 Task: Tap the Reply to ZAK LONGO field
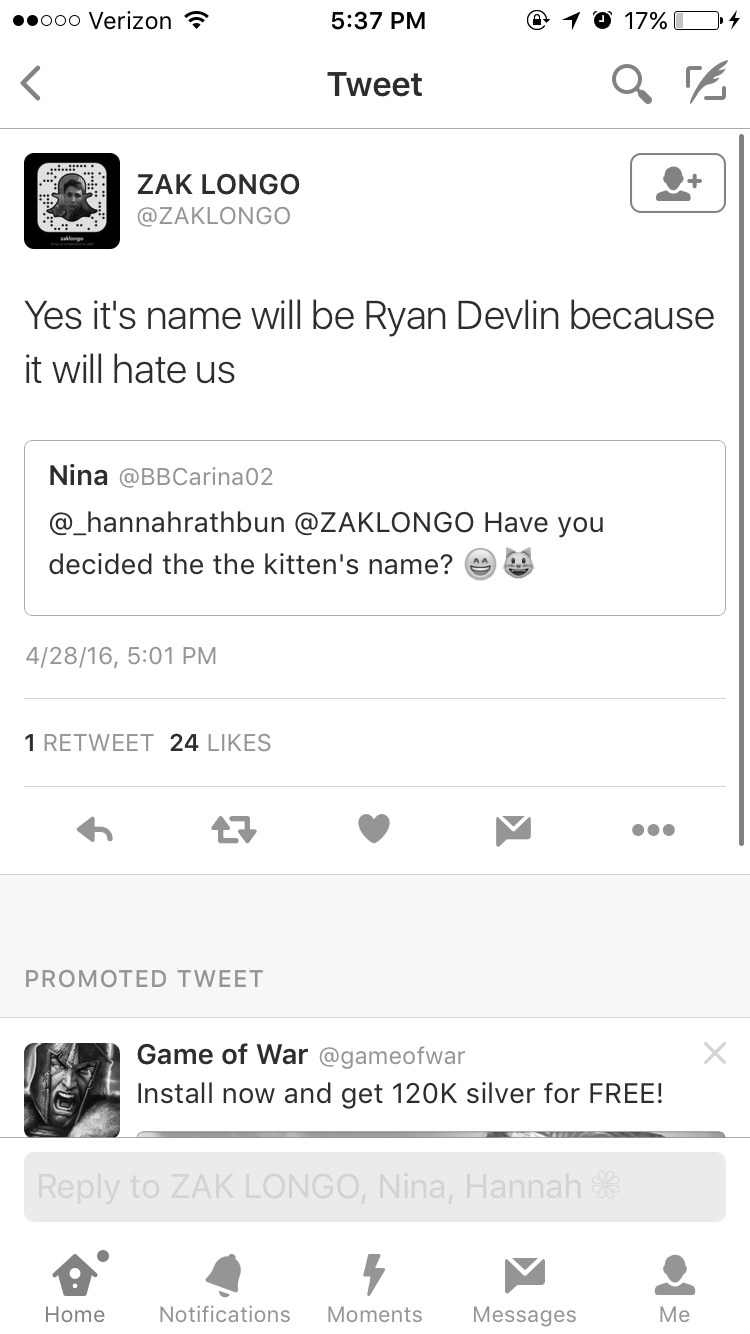(375, 1187)
